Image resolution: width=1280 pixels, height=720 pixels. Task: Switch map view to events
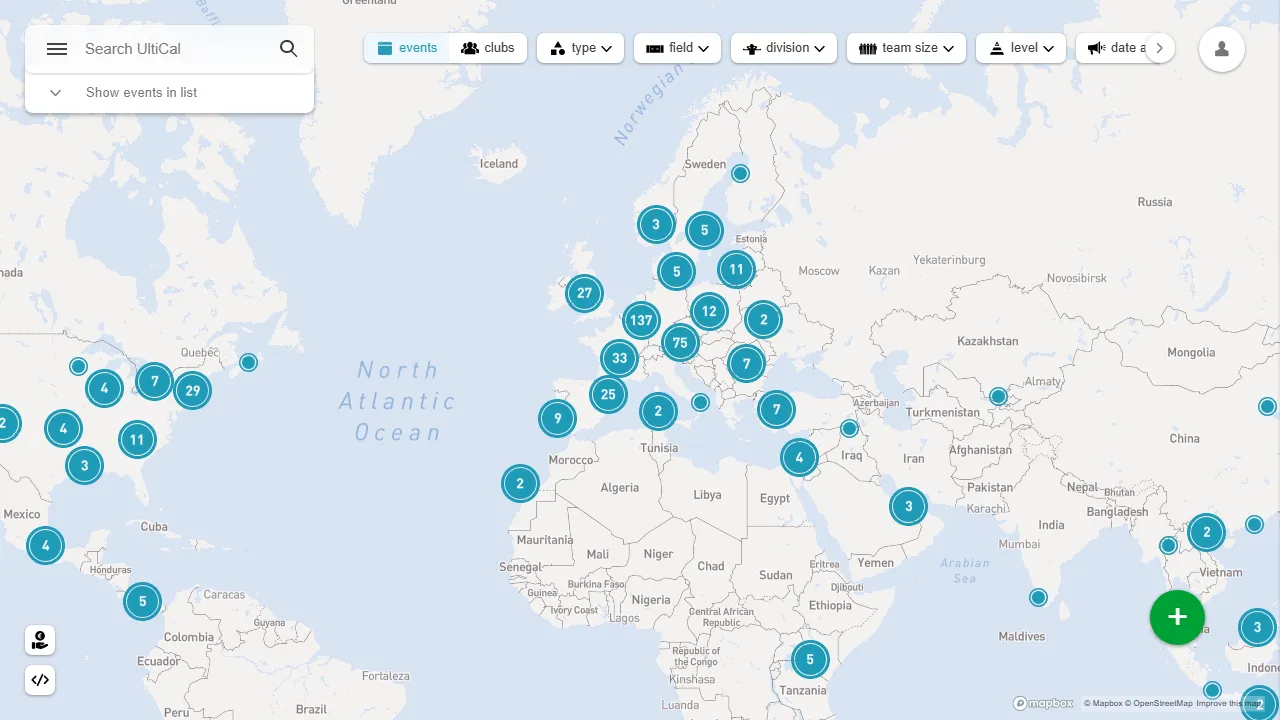[x=407, y=48]
